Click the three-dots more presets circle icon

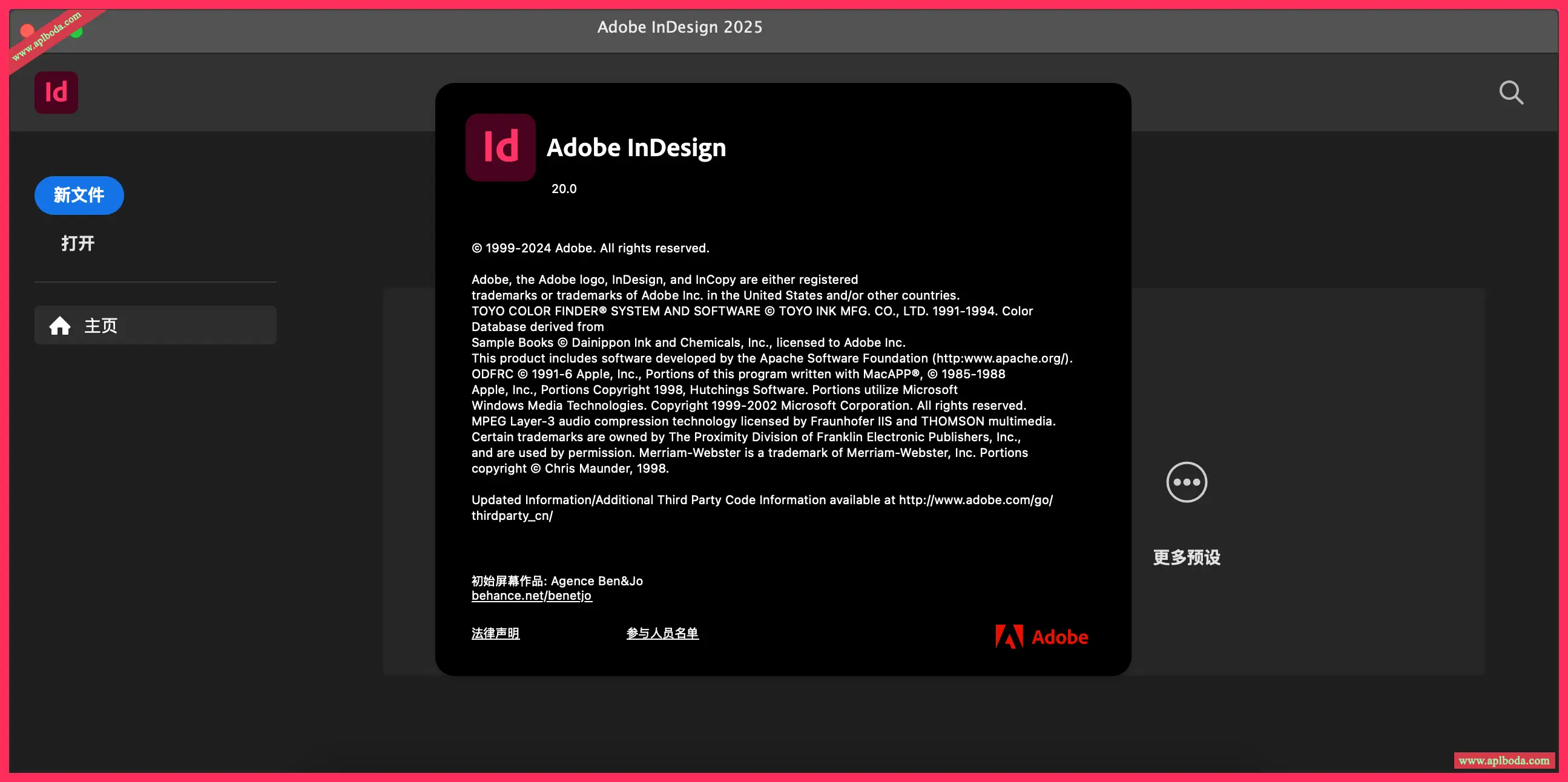[x=1187, y=482]
